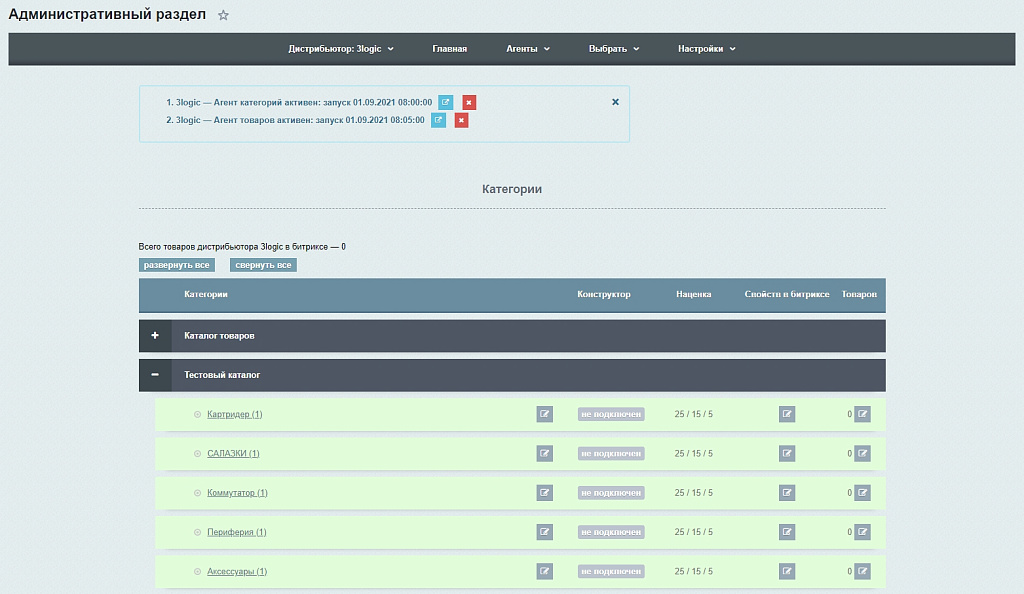Open constructor edit icon for Периферия
The image size is (1024, 594).
pos(544,532)
